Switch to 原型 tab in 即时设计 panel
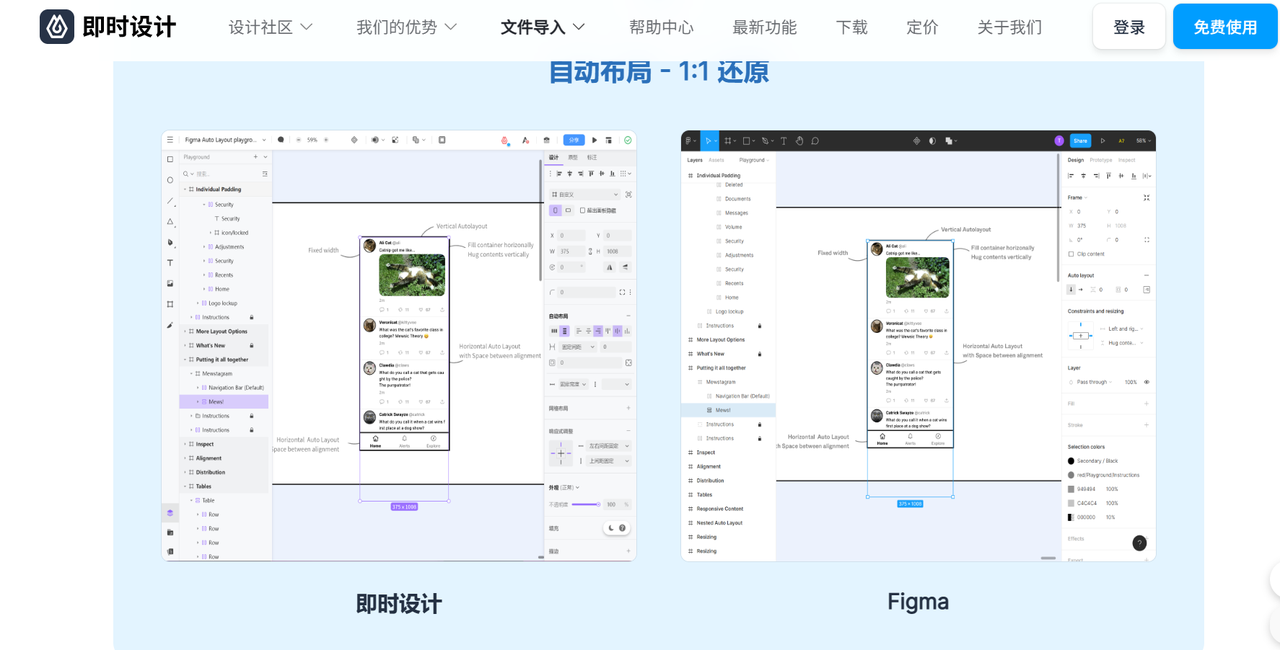Viewport: 1280px width, 650px height. [x=573, y=157]
